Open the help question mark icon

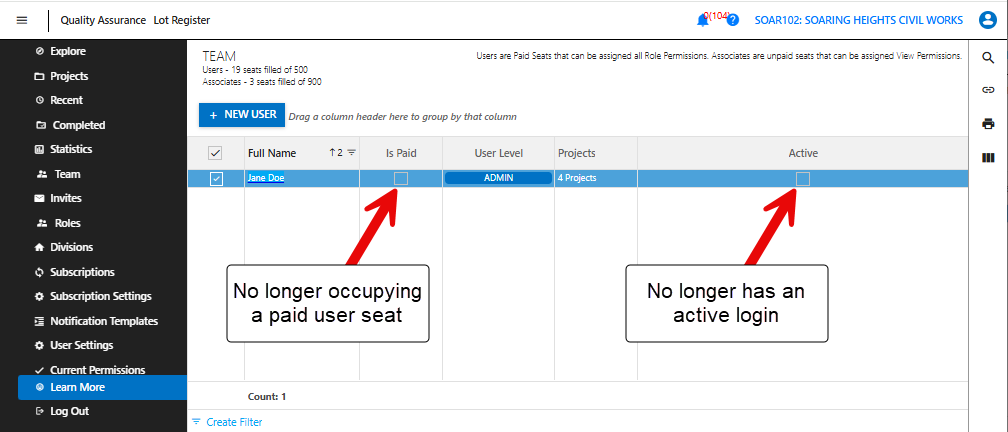733,21
